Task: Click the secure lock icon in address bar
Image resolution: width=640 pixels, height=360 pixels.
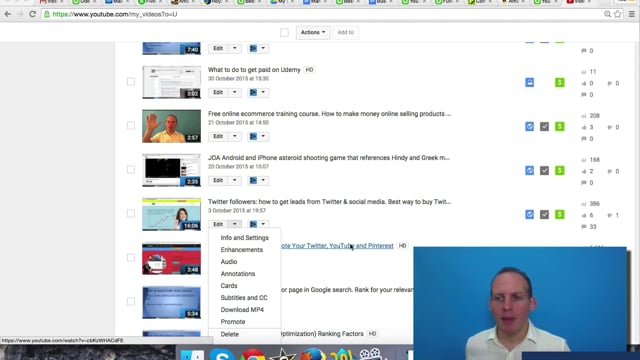Action: point(47,14)
